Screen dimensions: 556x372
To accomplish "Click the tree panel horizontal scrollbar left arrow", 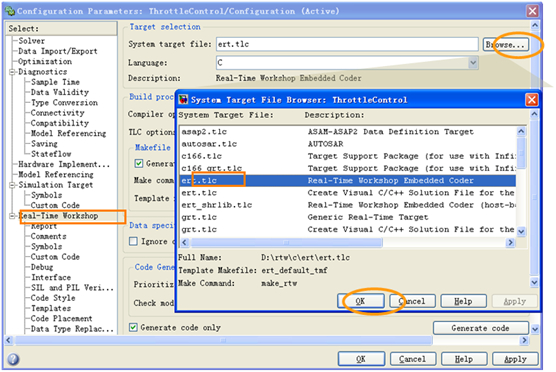I will point(9,340).
